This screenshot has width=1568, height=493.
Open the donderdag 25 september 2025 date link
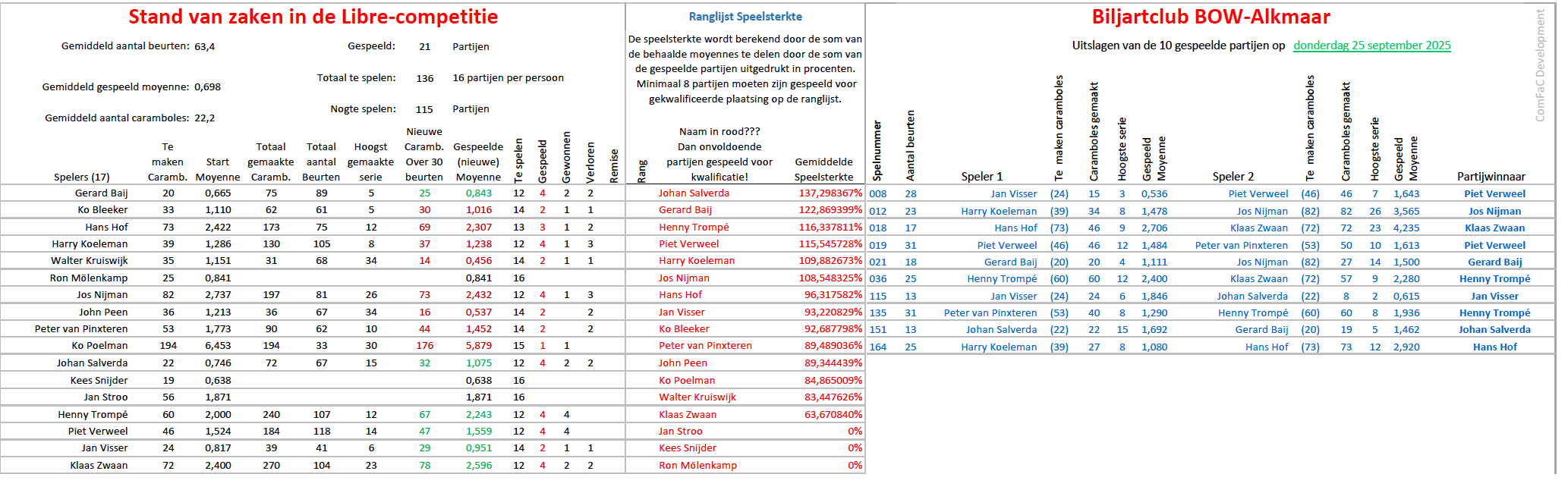point(1371,46)
